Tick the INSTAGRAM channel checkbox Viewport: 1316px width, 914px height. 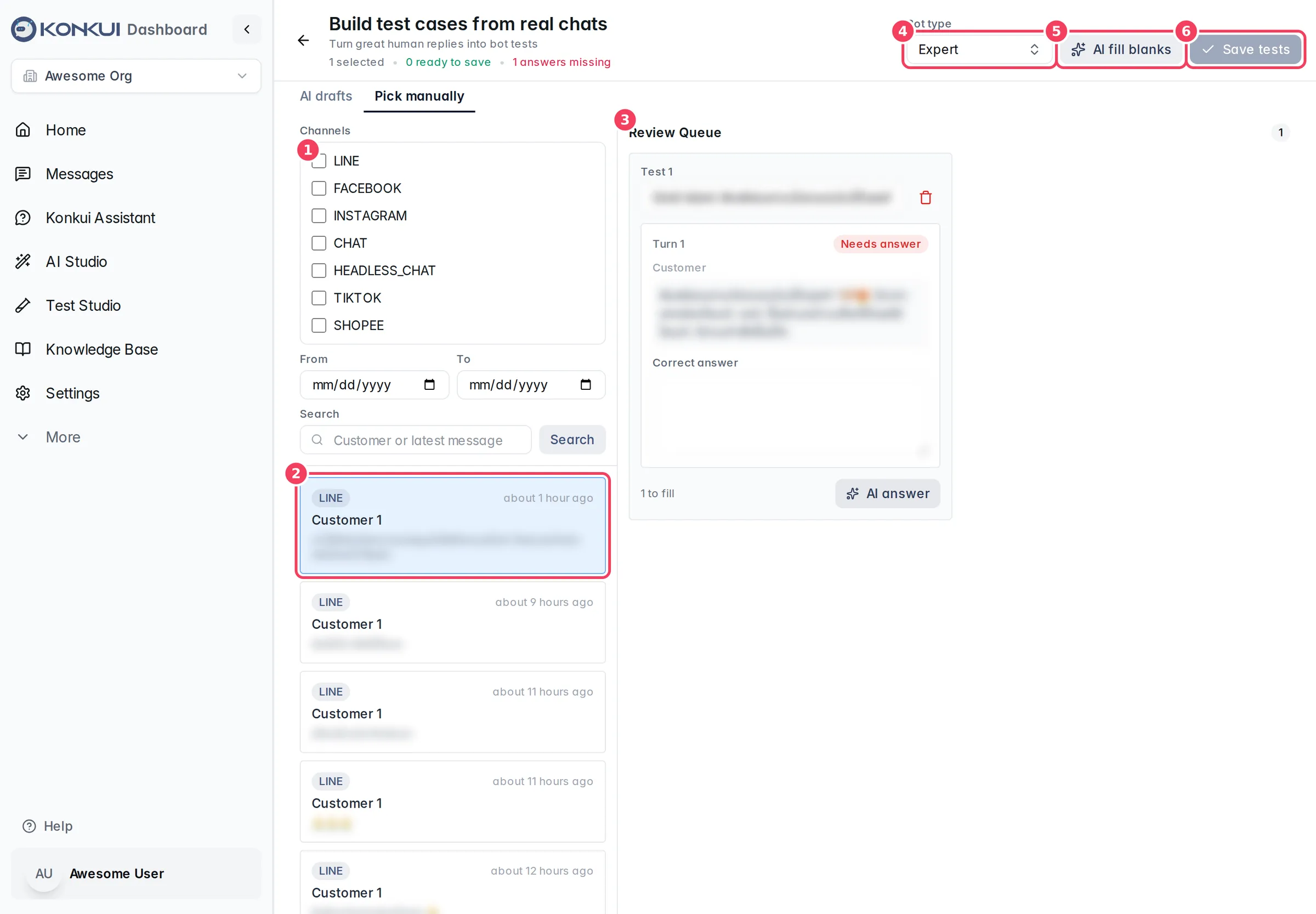click(x=319, y=216)
